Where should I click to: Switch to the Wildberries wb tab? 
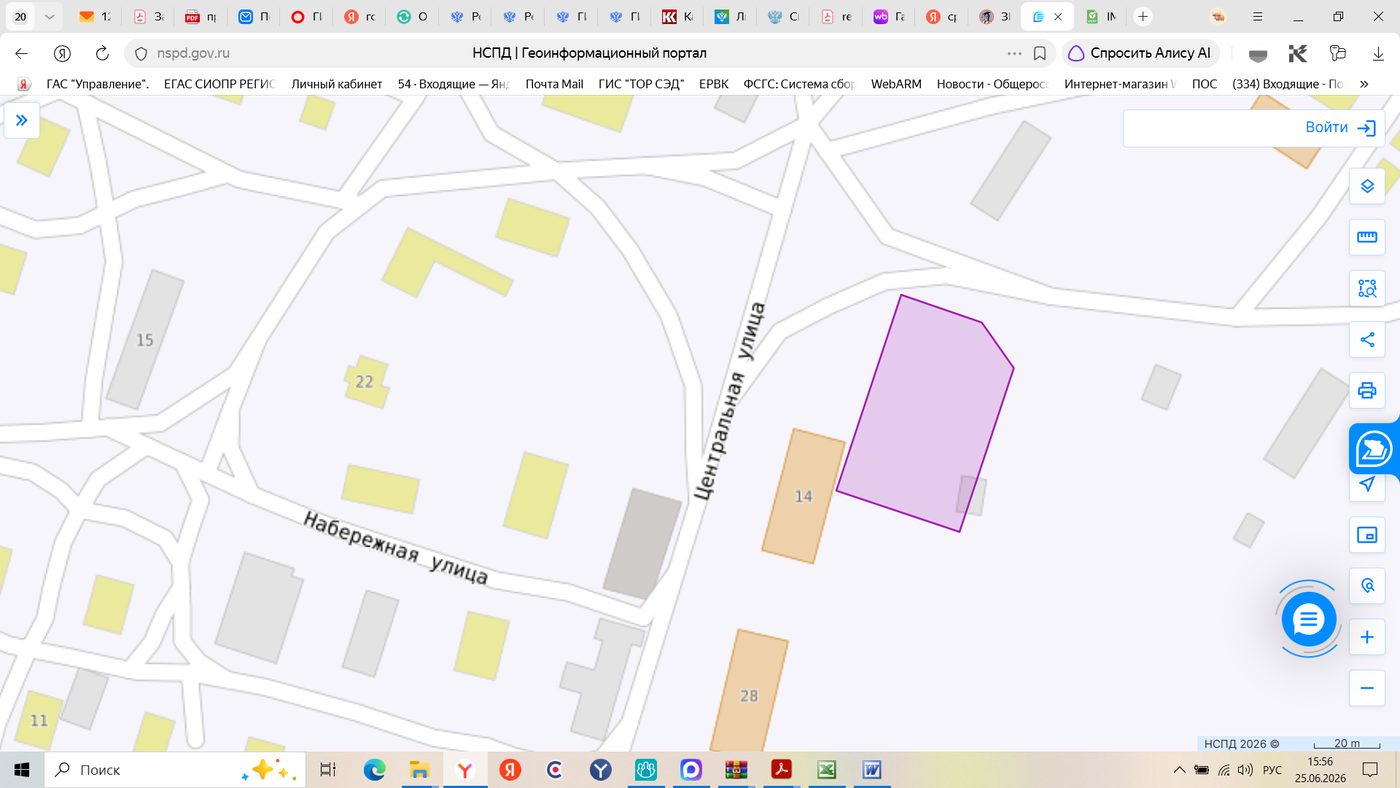pyautogui.click(x=888, y=17)
